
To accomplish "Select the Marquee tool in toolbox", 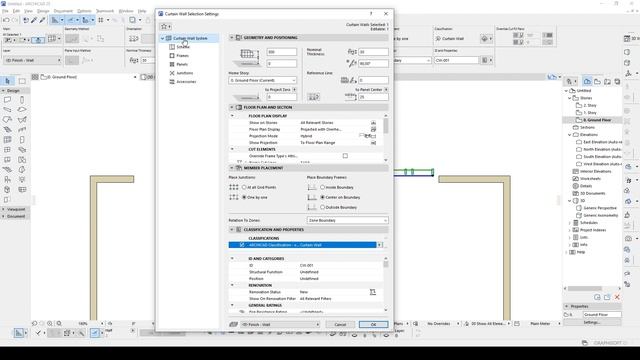I will [22, 81].
